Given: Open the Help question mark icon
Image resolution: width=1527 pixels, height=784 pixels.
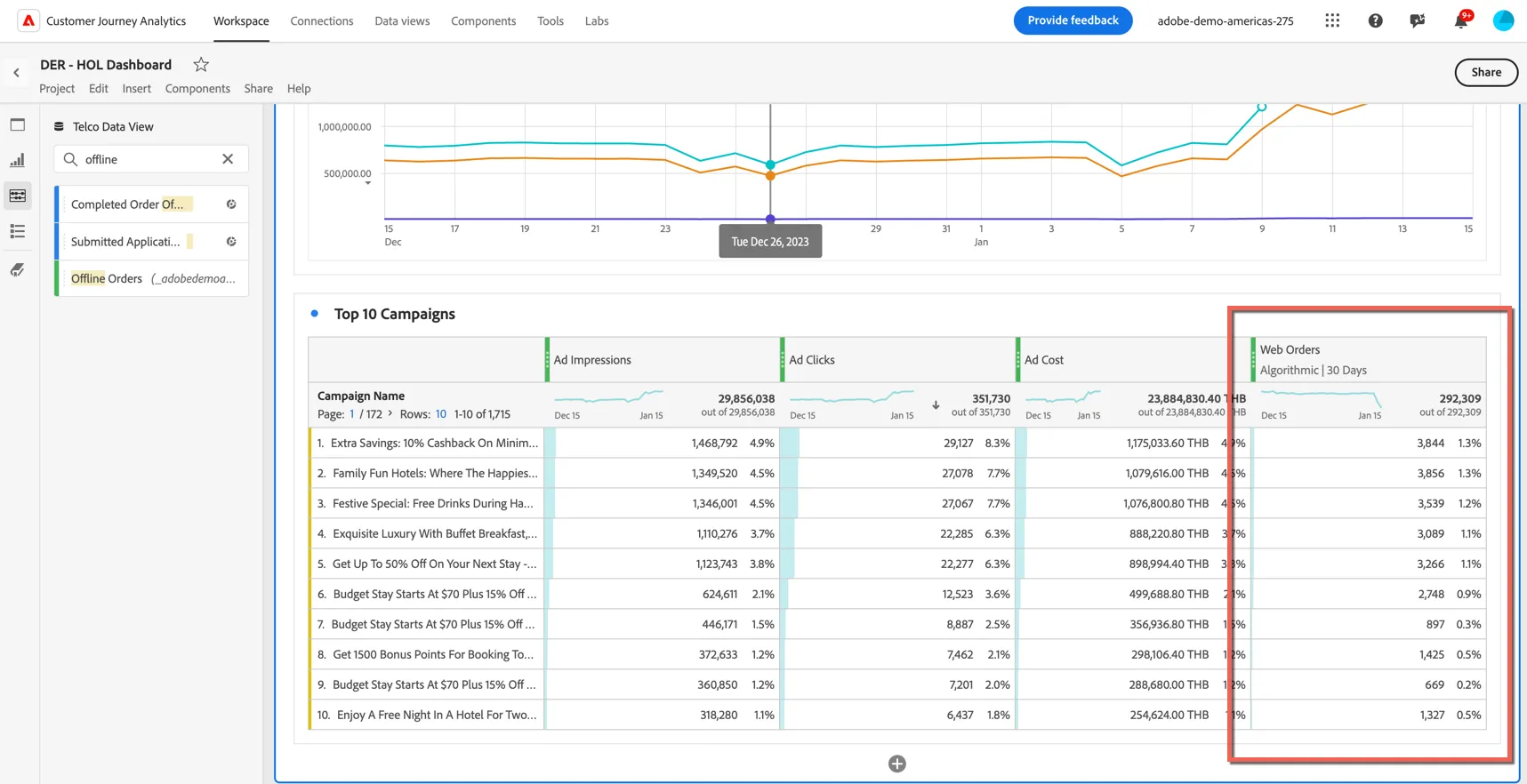Looking at the screenshot, I should point(1375,20).
